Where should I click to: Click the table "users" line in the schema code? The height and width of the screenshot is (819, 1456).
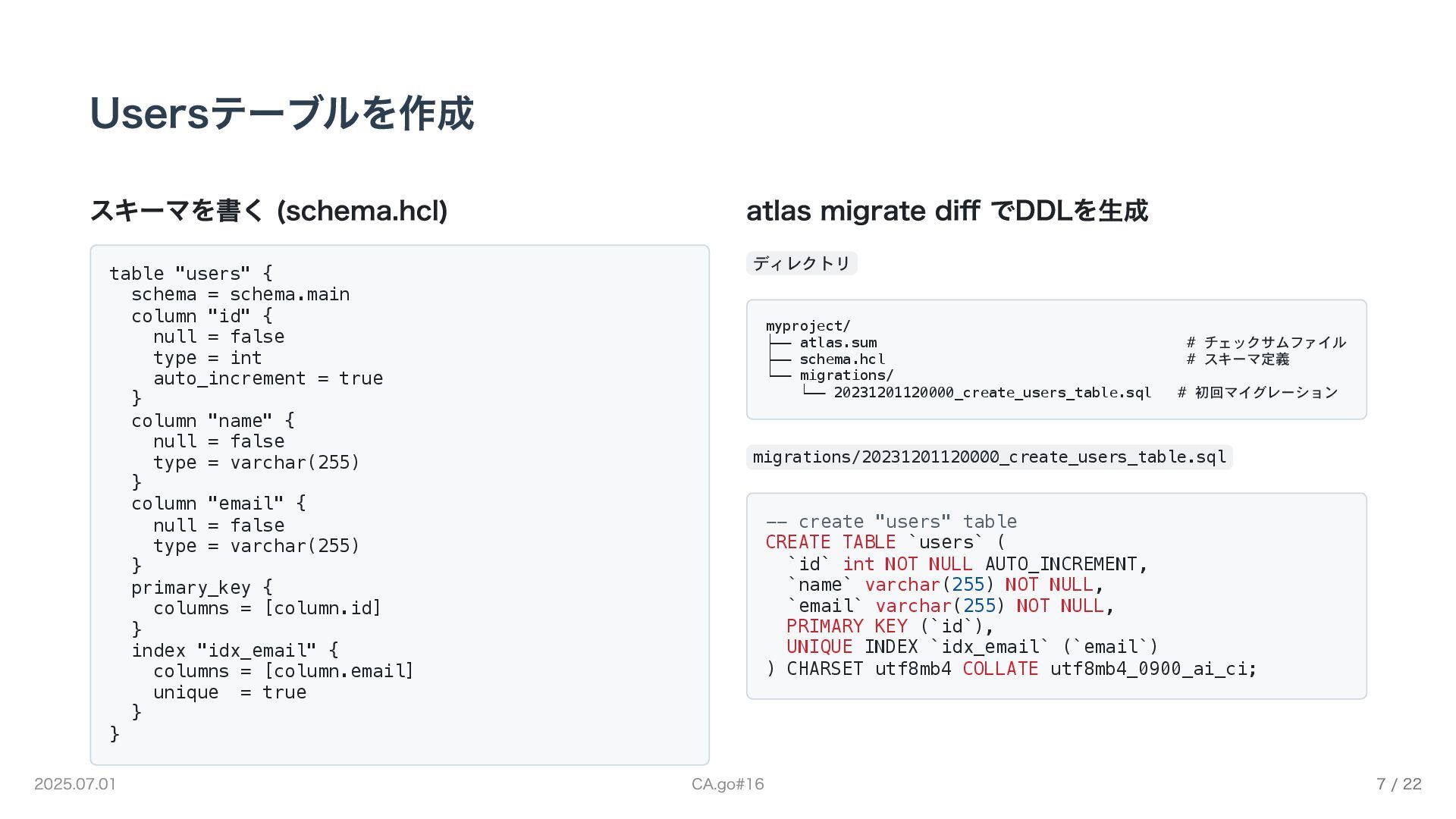pos(190,273)
